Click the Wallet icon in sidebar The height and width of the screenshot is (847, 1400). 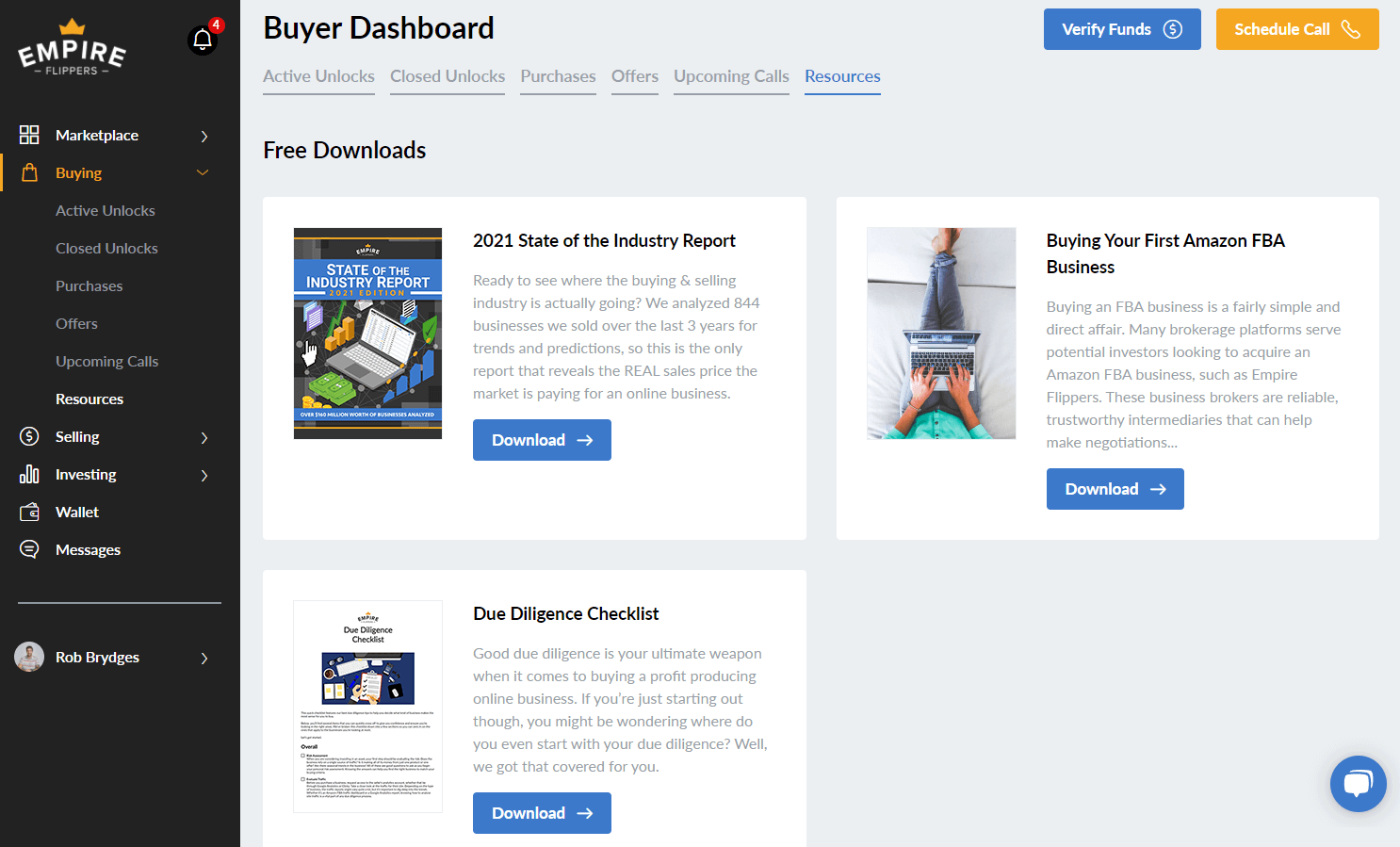pyautogui.click(x=29, y=512)
